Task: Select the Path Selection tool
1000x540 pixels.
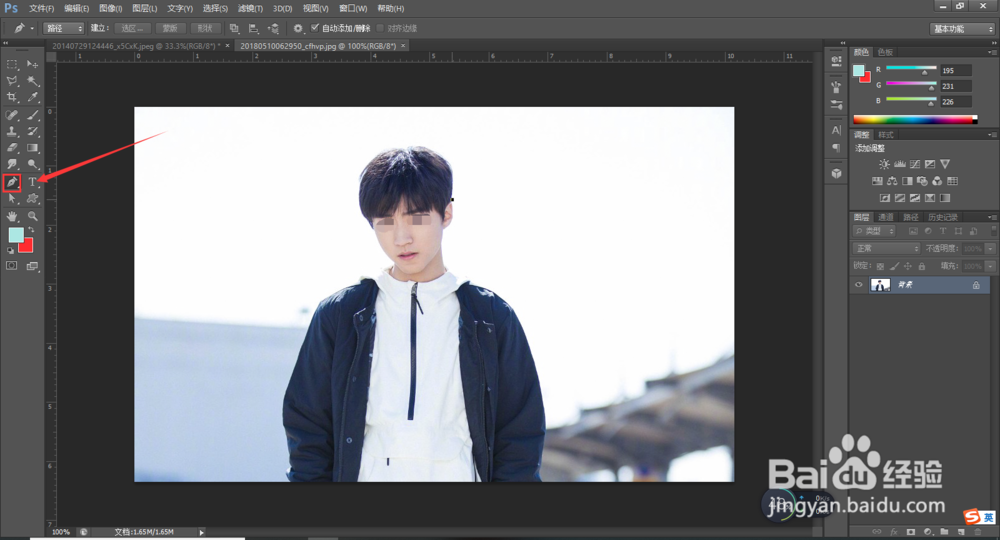Action: click(x=11, y=199)
